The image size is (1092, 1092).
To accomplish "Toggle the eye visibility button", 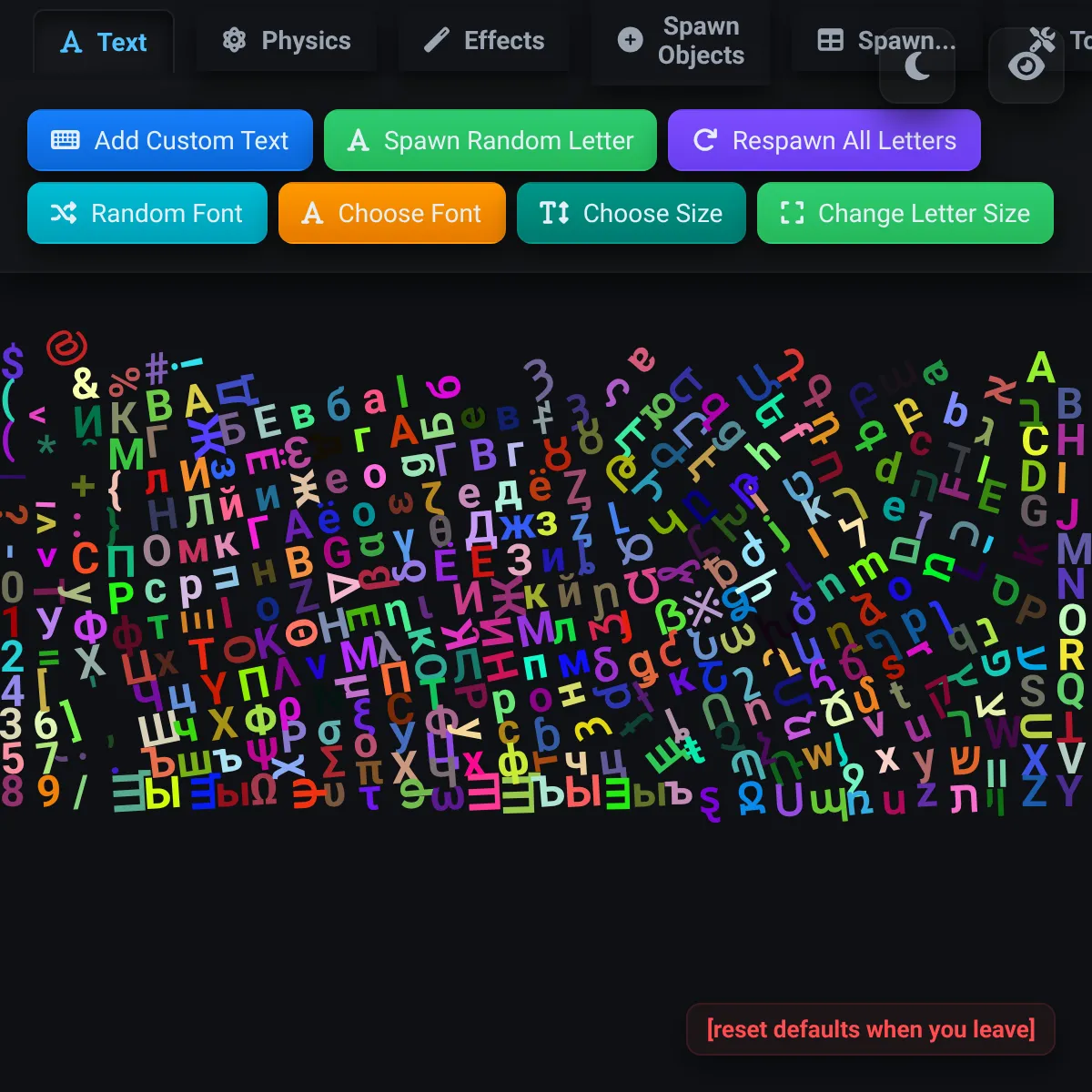I will click(1026, 66).
